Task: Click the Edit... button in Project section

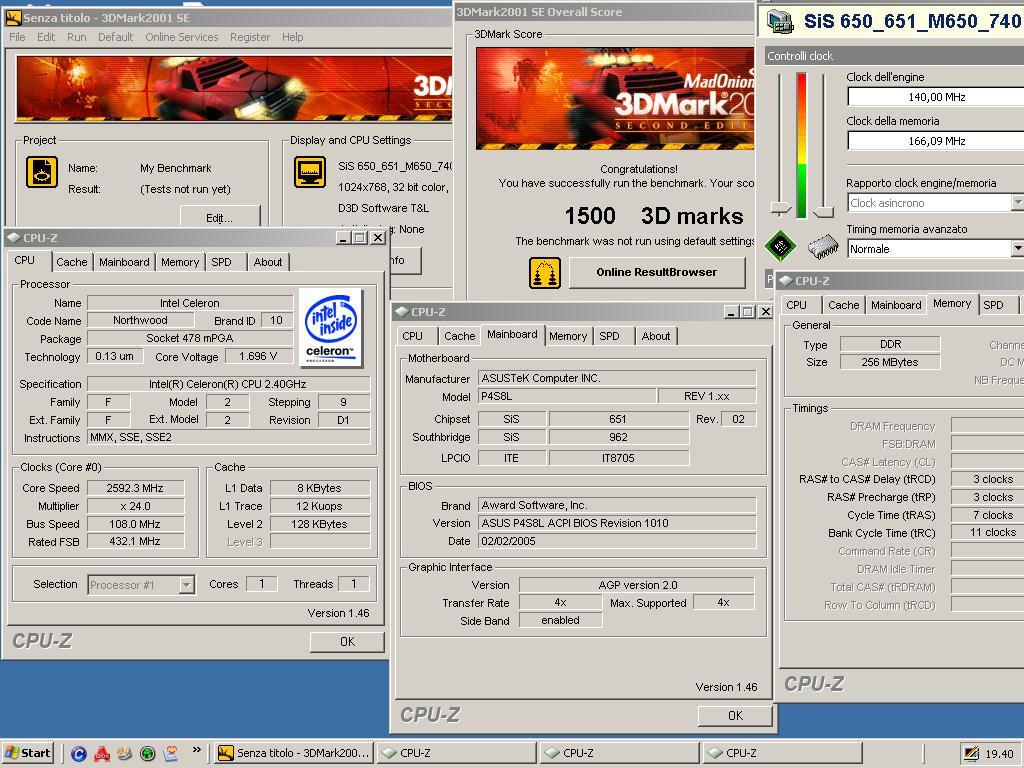Action: pyautogui.click(x=219, y=216)
